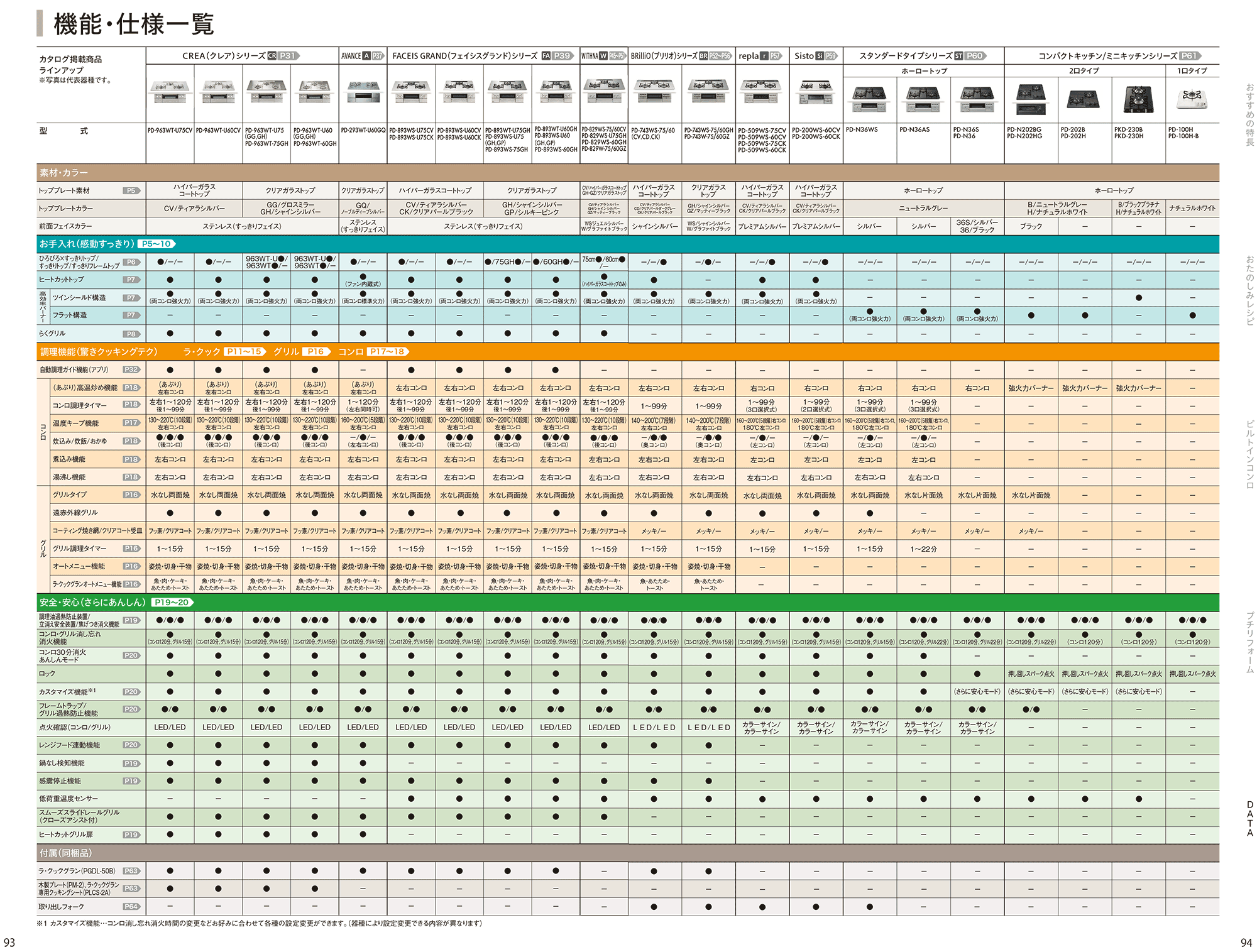
Task: Open the P57 badge beside repla
Action: point(776,56)
